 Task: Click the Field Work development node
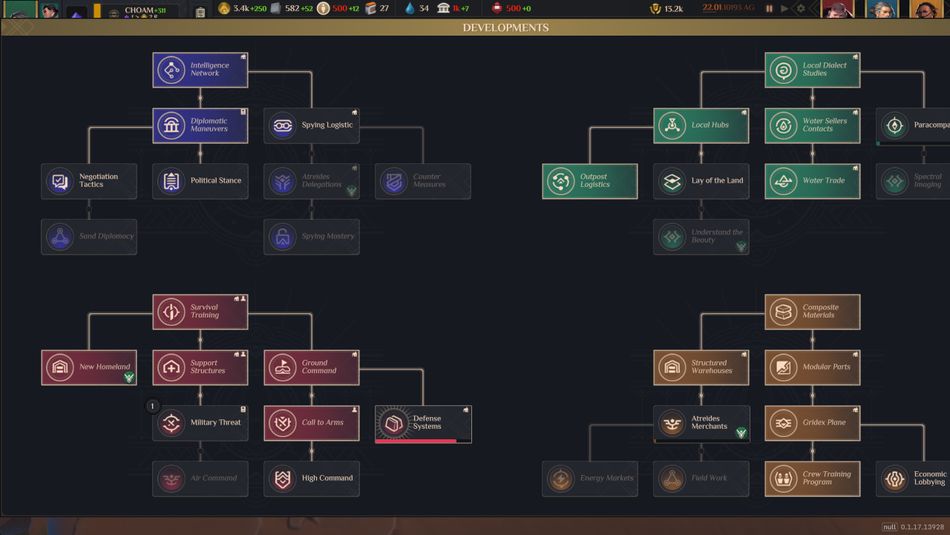point(701,479)
